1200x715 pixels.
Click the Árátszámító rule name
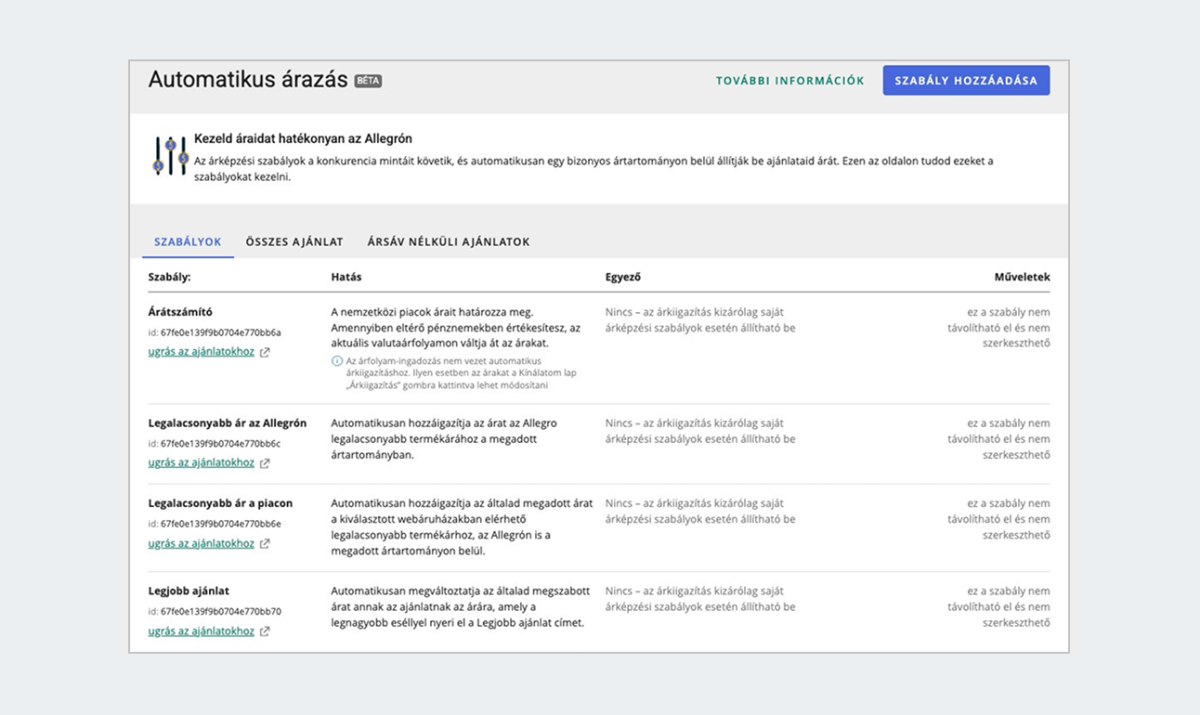(x=180, y=312)
